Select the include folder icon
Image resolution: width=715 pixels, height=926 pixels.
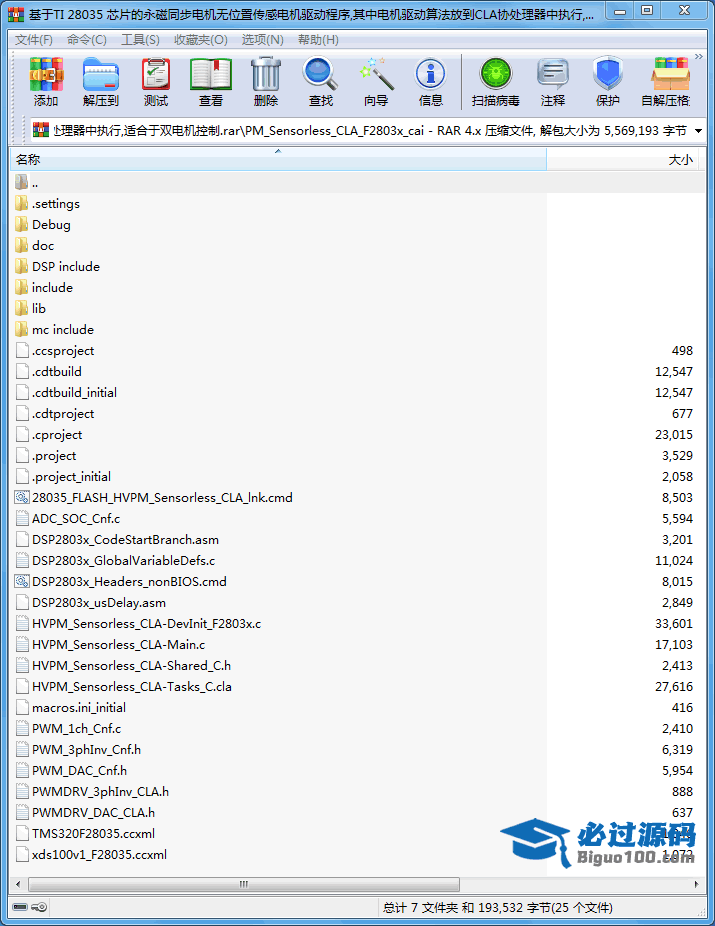[21, 288]
